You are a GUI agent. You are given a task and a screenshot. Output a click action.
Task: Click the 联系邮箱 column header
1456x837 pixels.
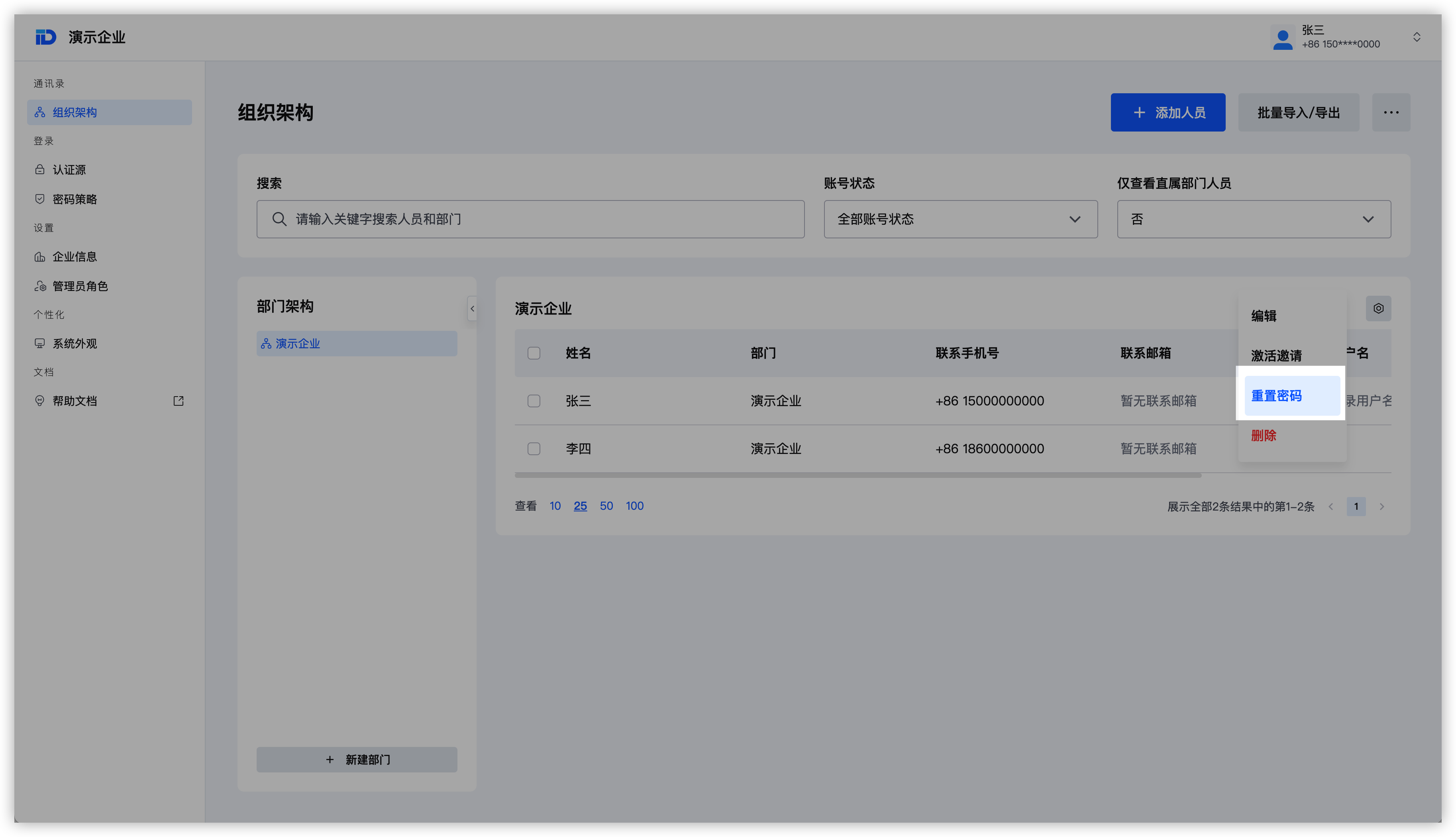point(1146,353)
